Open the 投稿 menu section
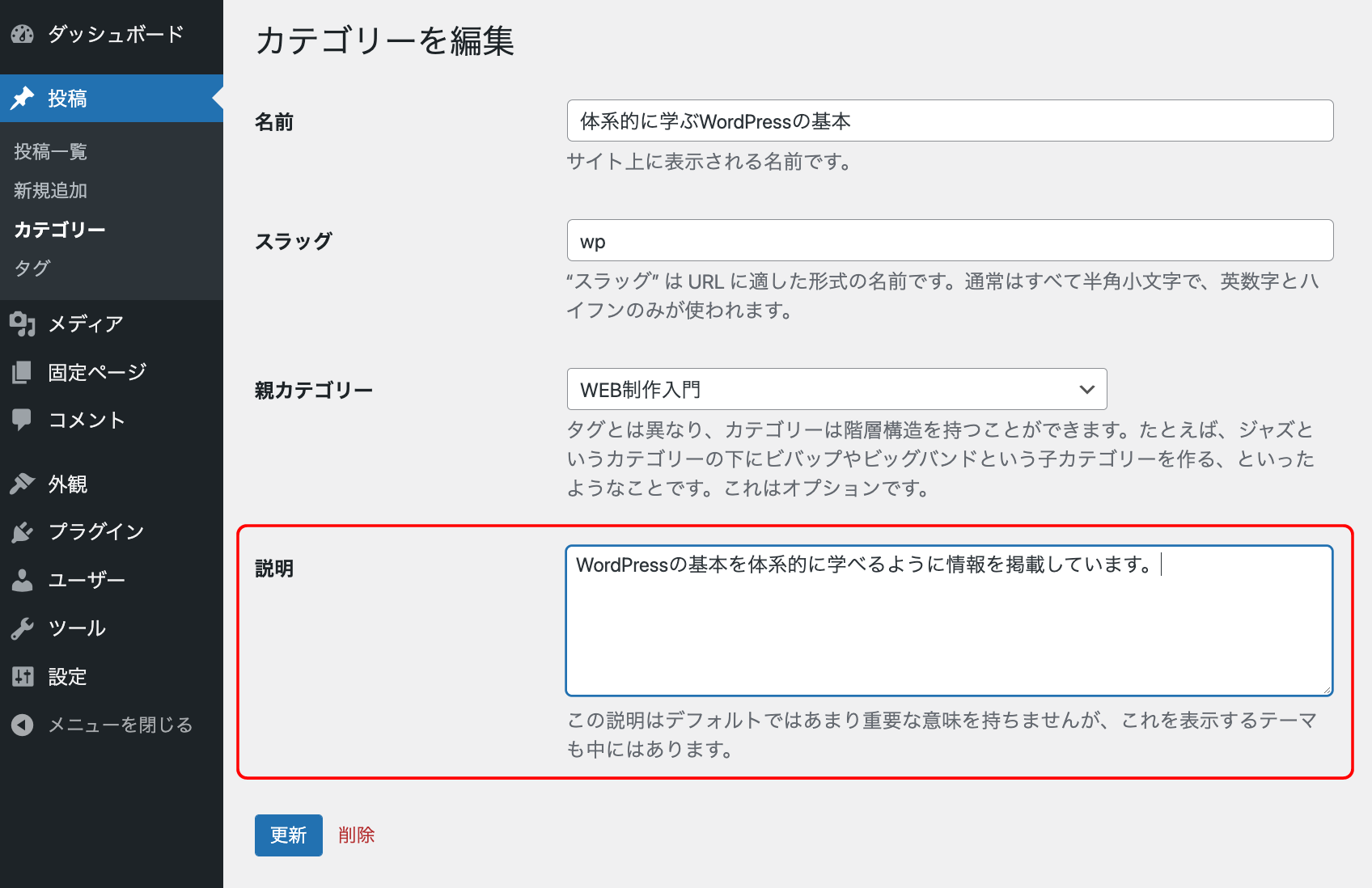The image size is (1372, 888). click(112, 98)
